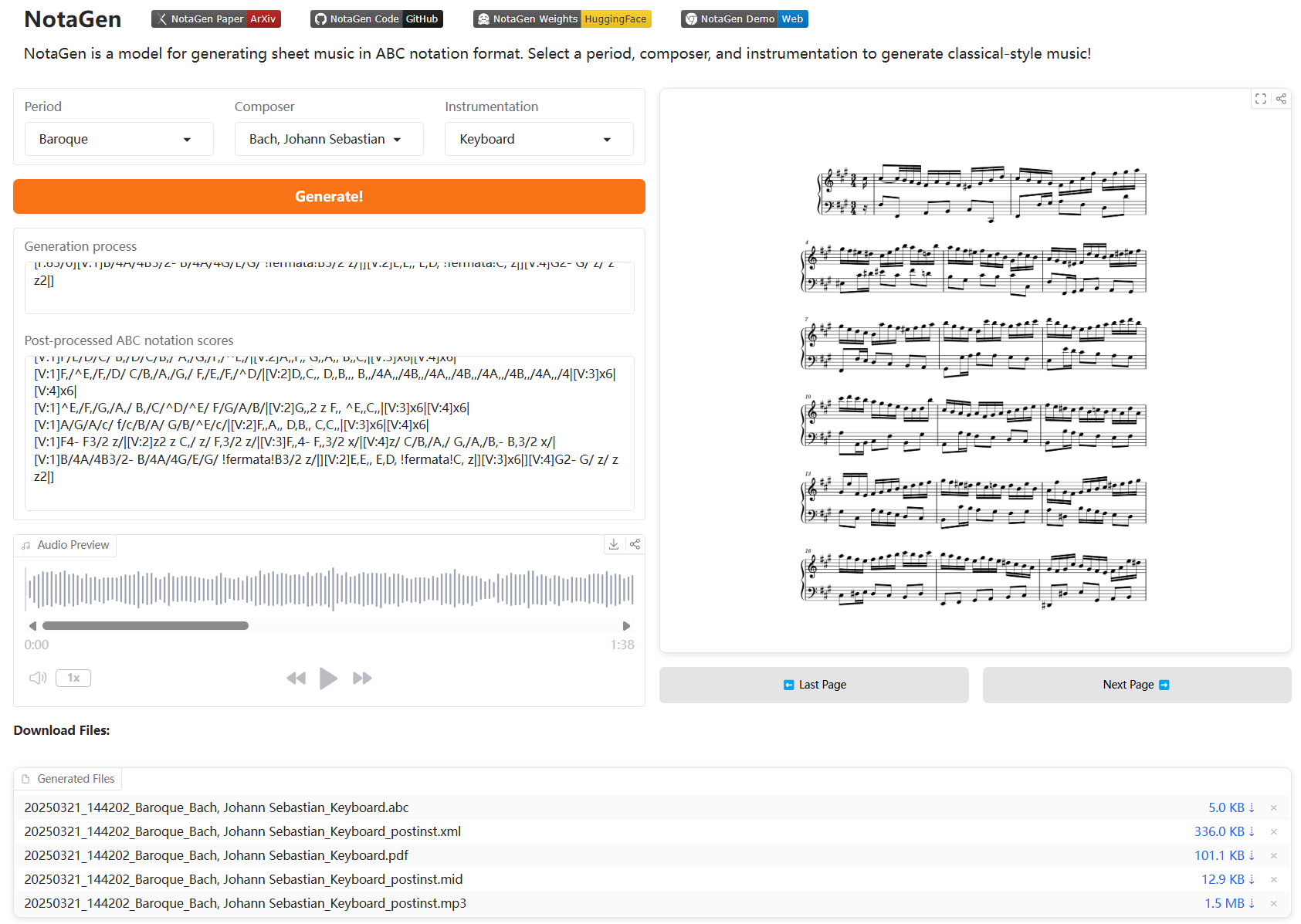
Task: Click the post-processed ABC notation textbox
Action: click(x=329, y=432)
